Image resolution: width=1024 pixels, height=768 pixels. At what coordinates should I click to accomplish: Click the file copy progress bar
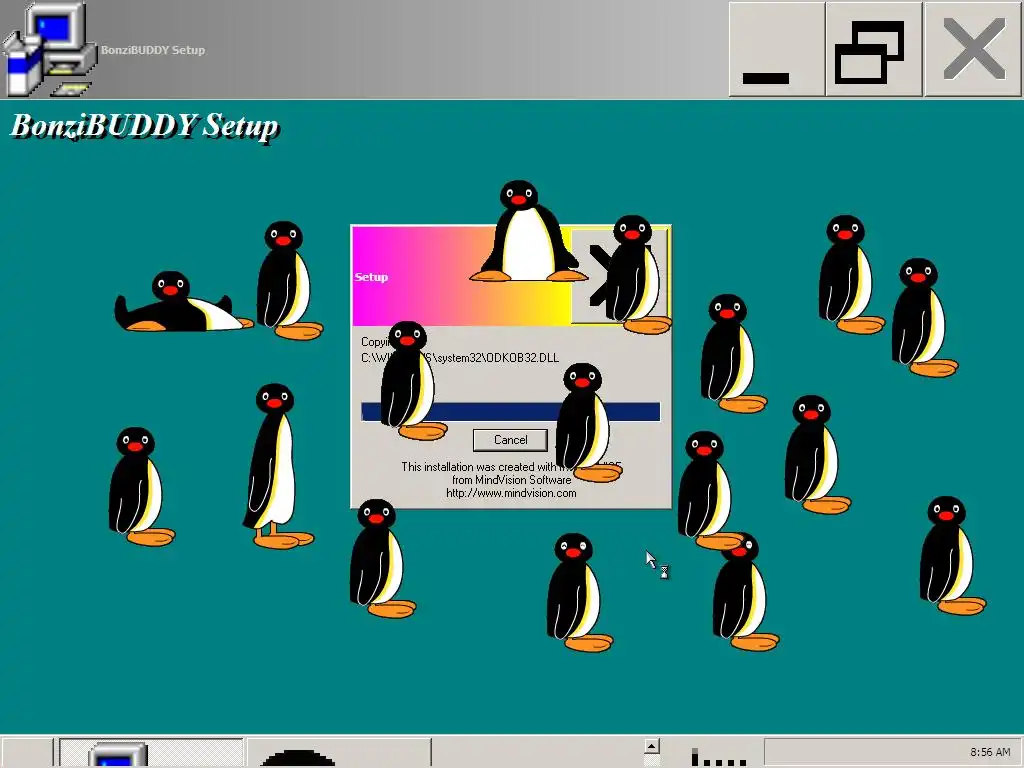(x=510, y=411)
